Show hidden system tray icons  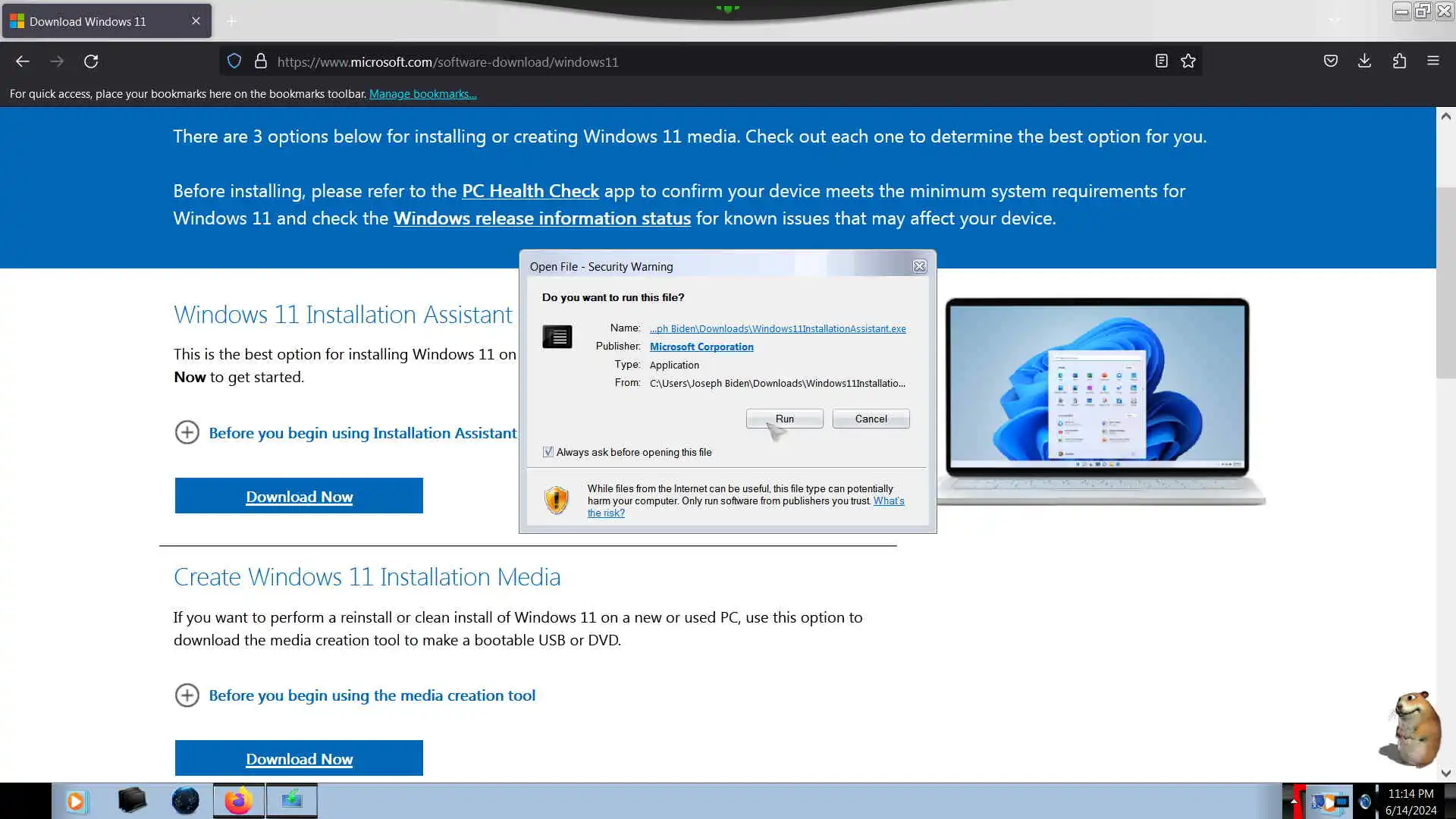coord(1294,801)
